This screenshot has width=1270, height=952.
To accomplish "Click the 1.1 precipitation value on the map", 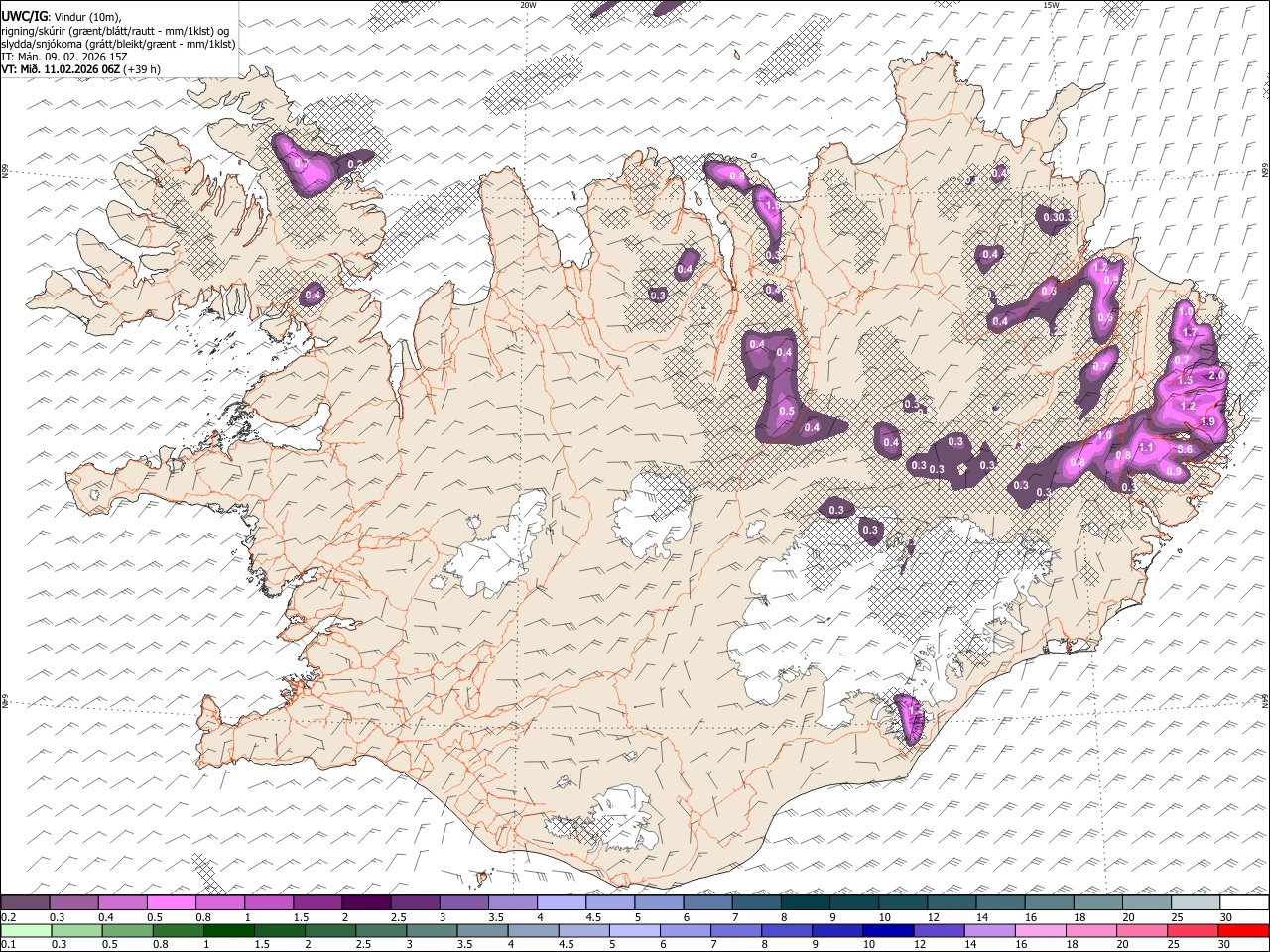I will [1145, 448].
